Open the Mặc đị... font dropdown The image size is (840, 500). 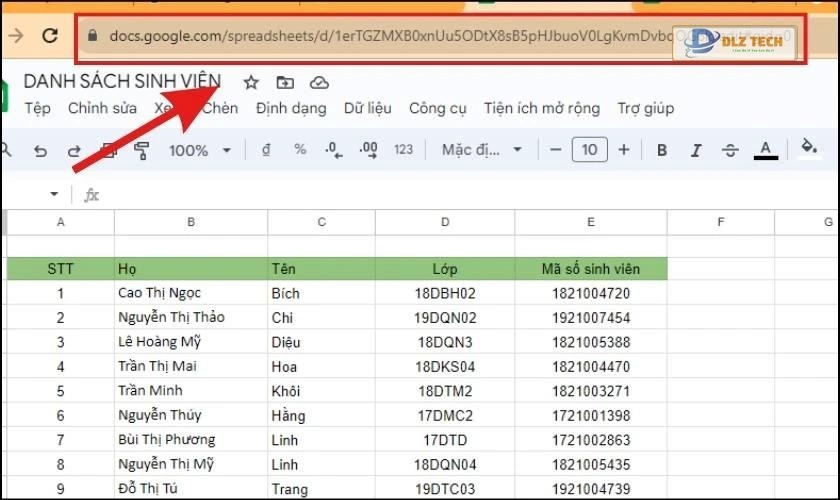click(481, 150)
